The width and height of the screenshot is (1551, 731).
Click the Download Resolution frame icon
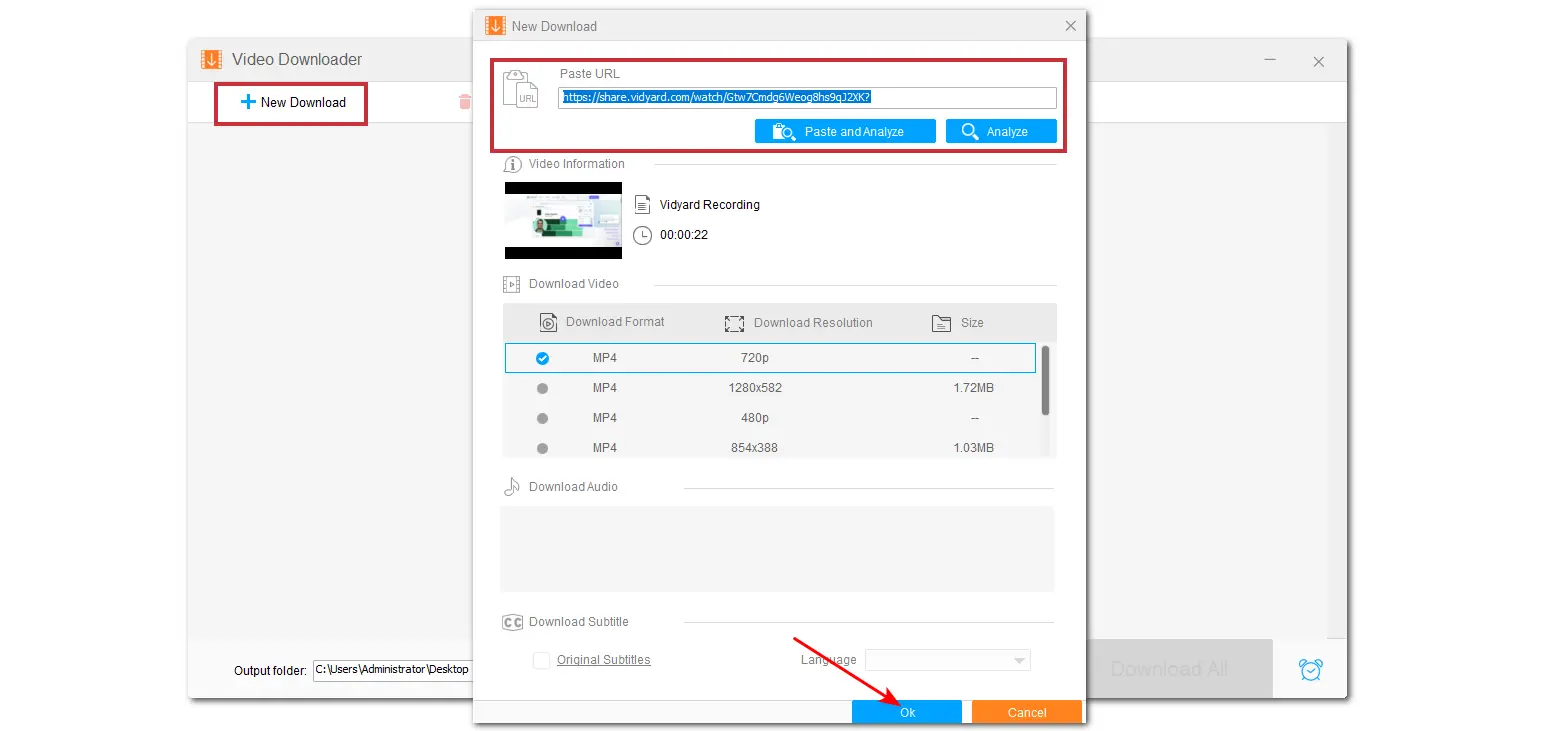pos(735,323)
